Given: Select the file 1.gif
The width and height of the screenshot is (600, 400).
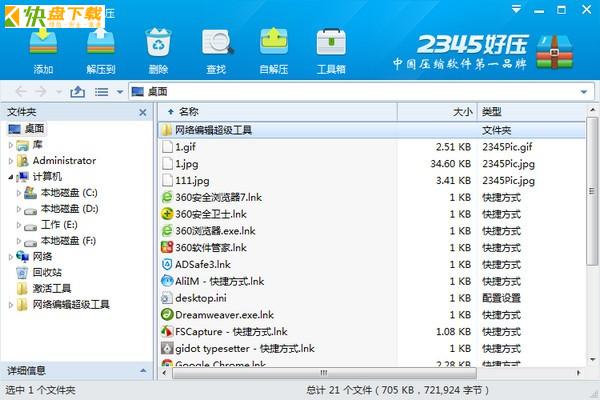Looking at the screenshot, I should coord(186,147).
